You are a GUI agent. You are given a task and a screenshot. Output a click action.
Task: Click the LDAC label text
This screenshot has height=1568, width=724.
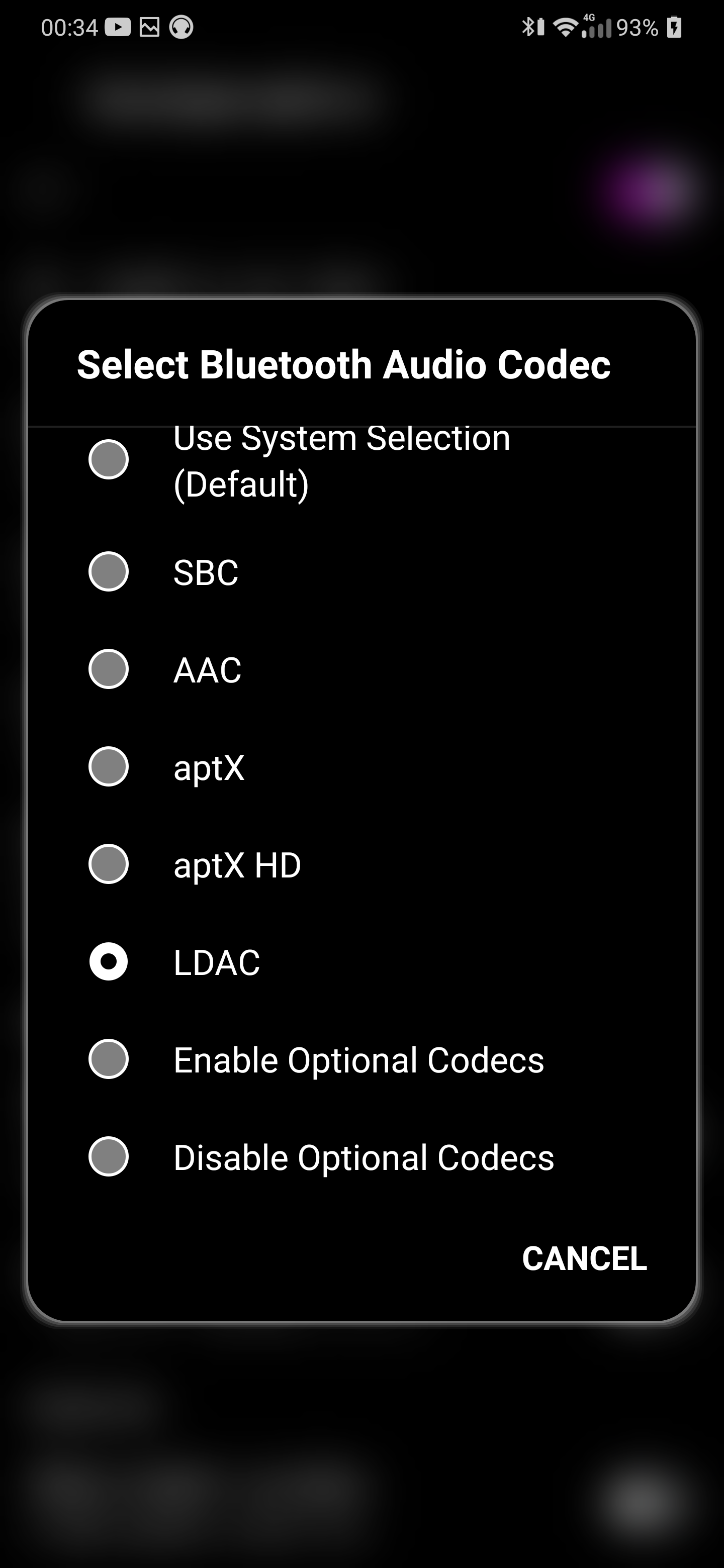point(217,962)
